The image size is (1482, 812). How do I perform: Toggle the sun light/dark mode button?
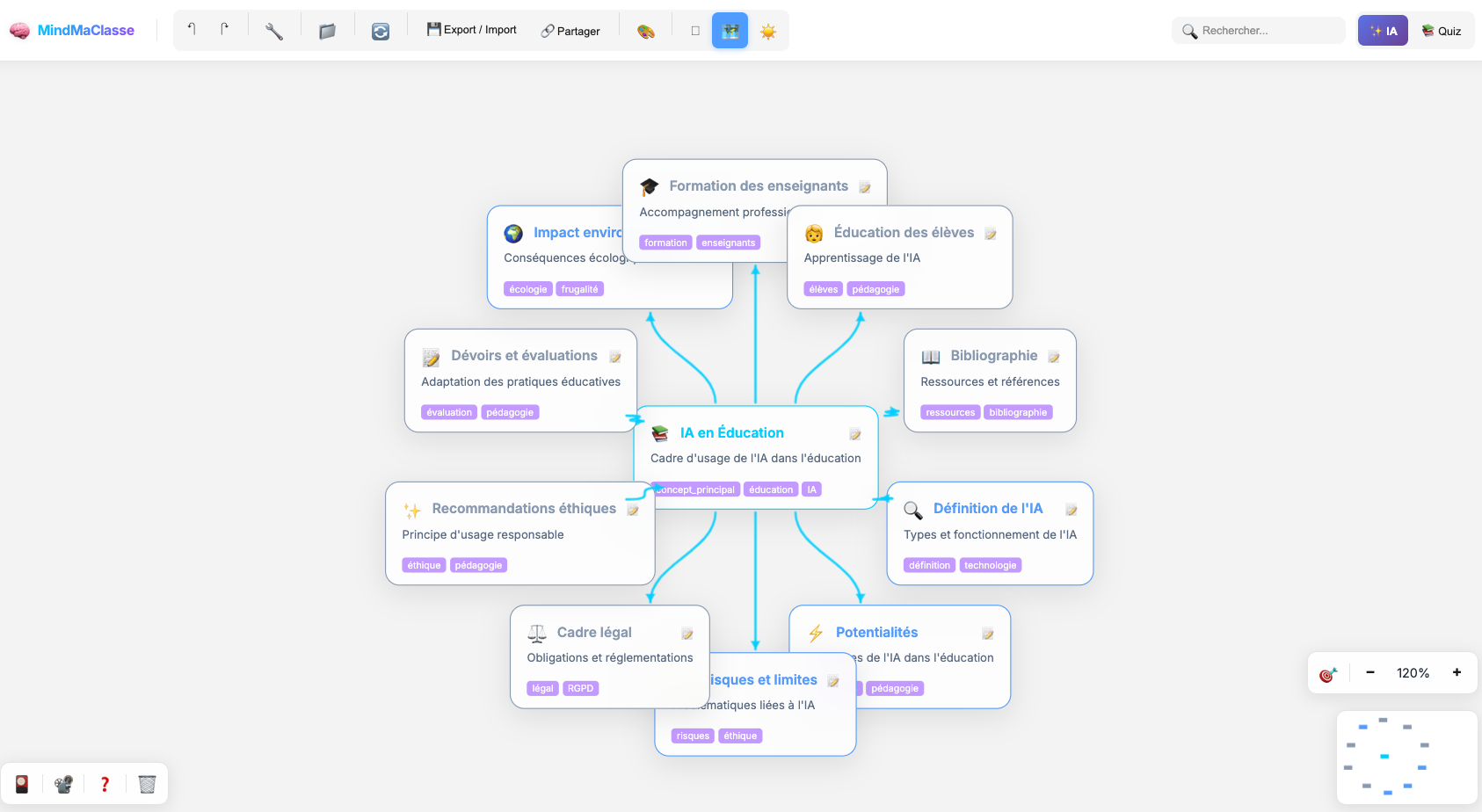point(768,31)
